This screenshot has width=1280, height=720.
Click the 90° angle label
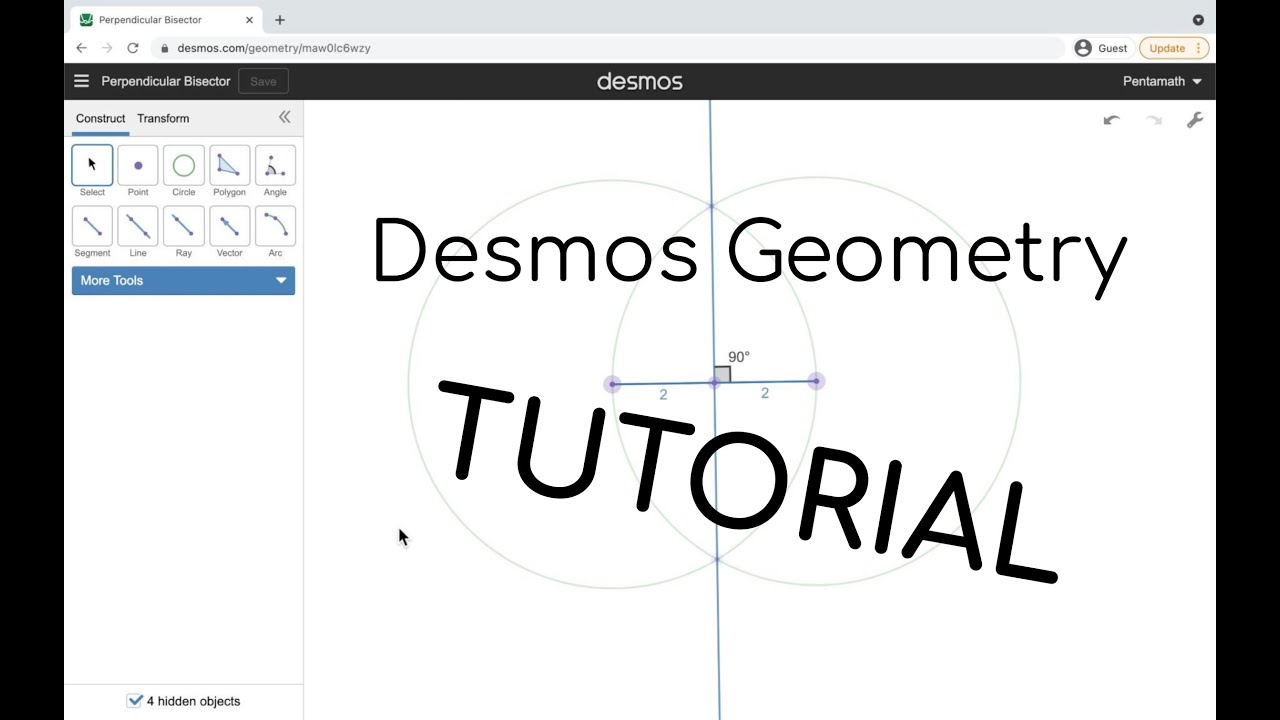pos(739,357)
